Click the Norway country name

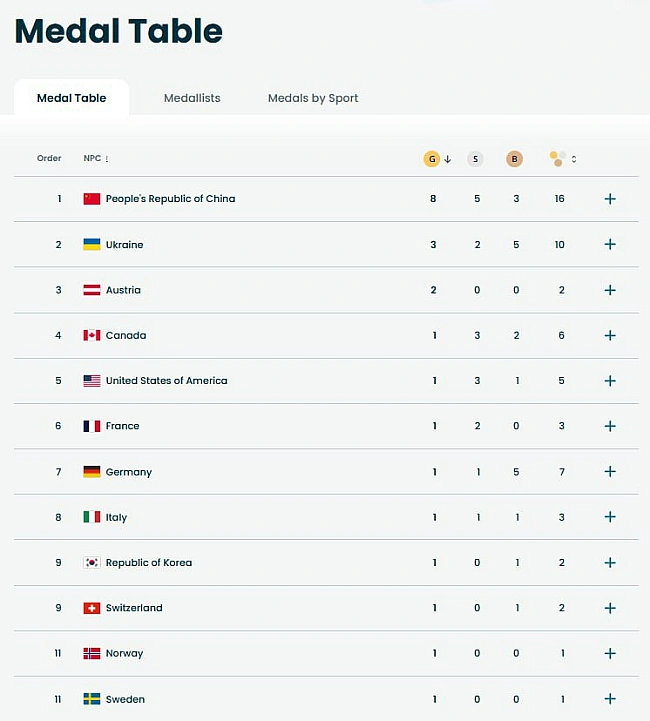coord(124,654)
